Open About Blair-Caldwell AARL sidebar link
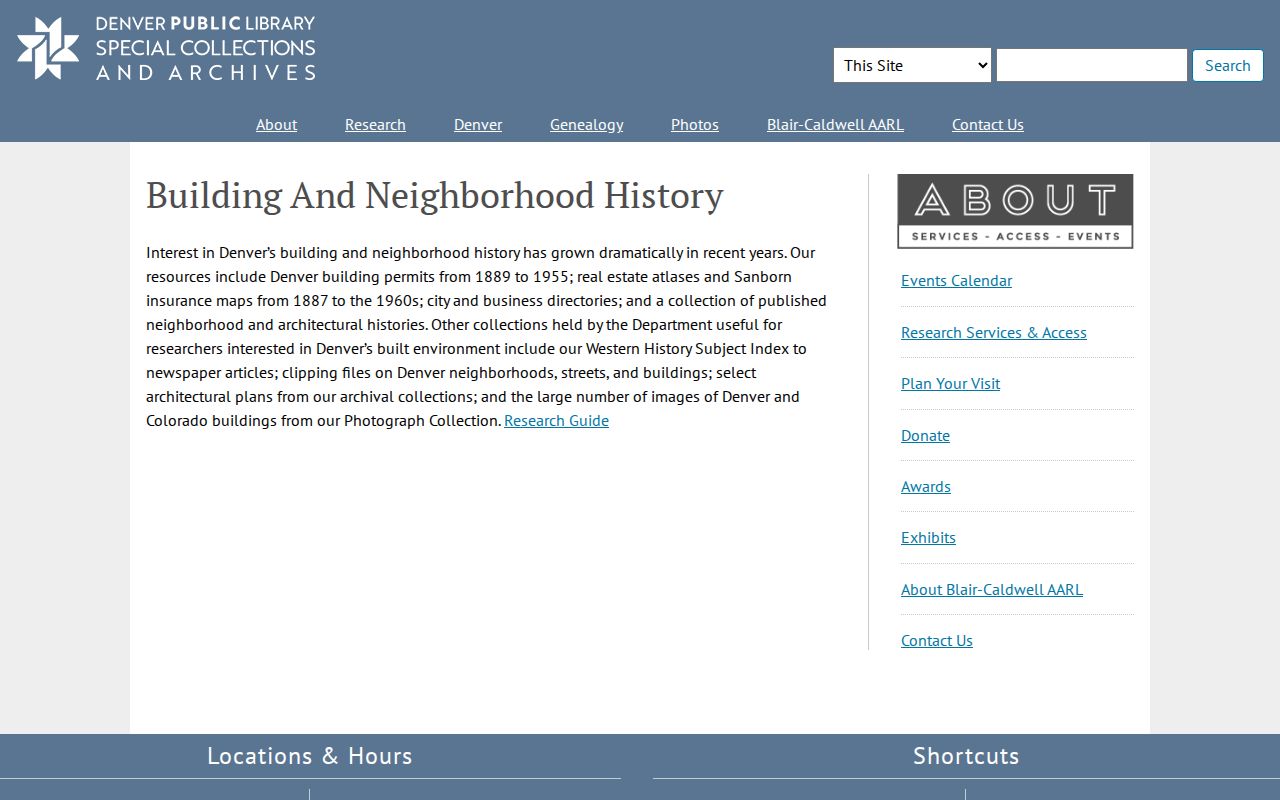Image resolution: width=1280 pixels, height=800 pixels. point(992,589)
